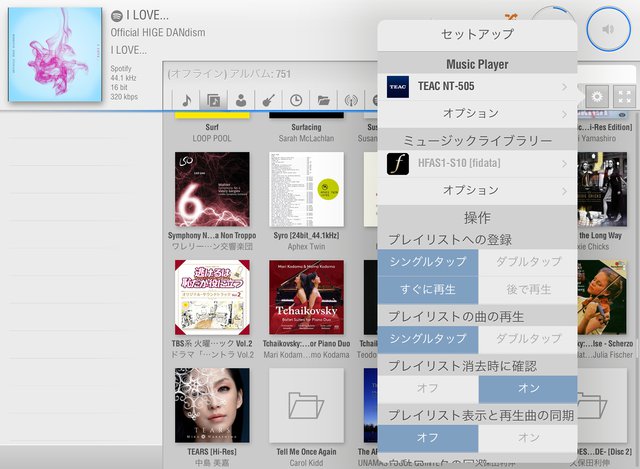Screen dimensions: 640x469
Task: Choose 後で再生 for playlist registration
Action: pyautogui.click(x=528, y=289)
